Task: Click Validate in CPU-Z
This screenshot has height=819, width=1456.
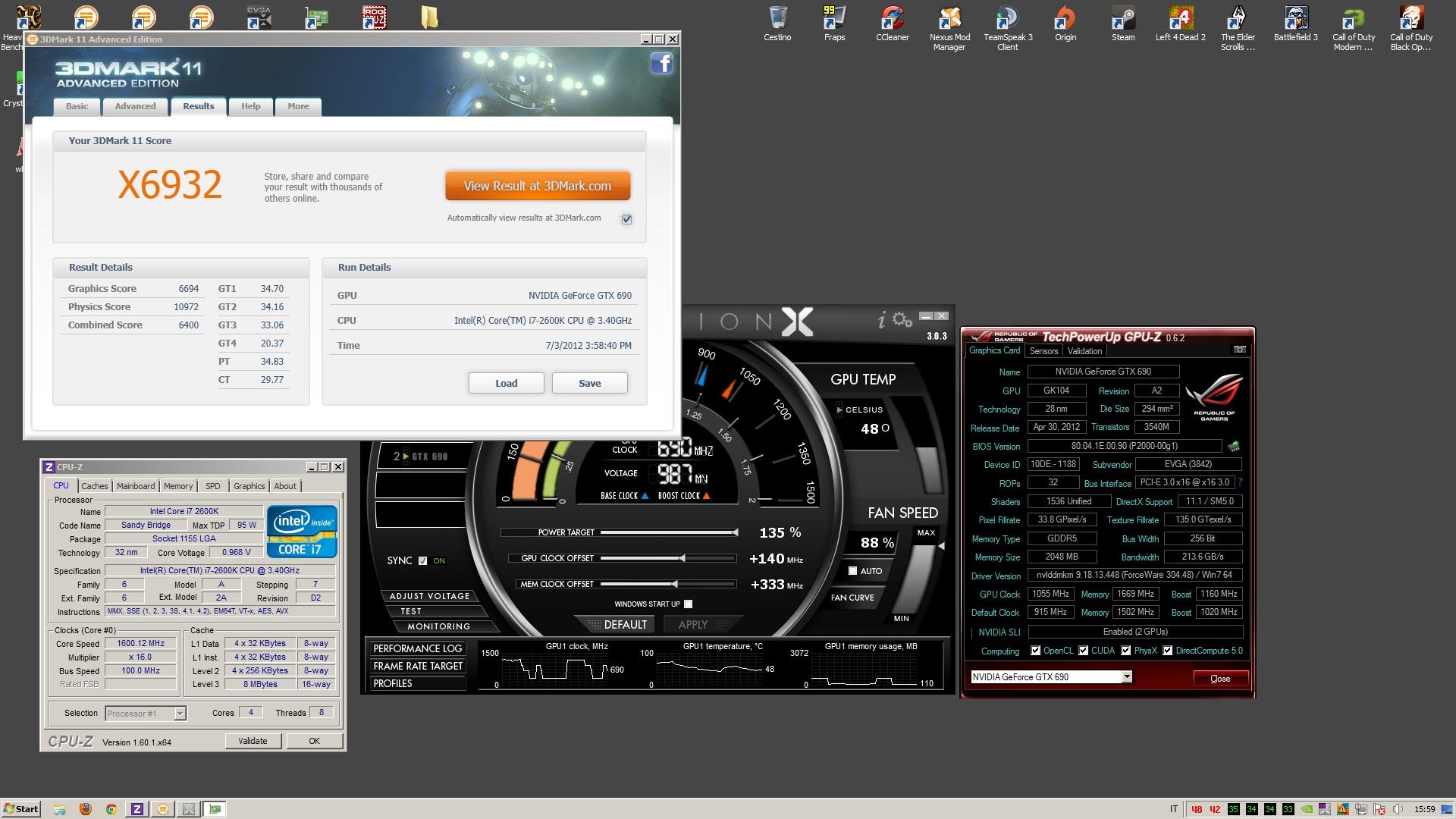Action: pos(253,741)
